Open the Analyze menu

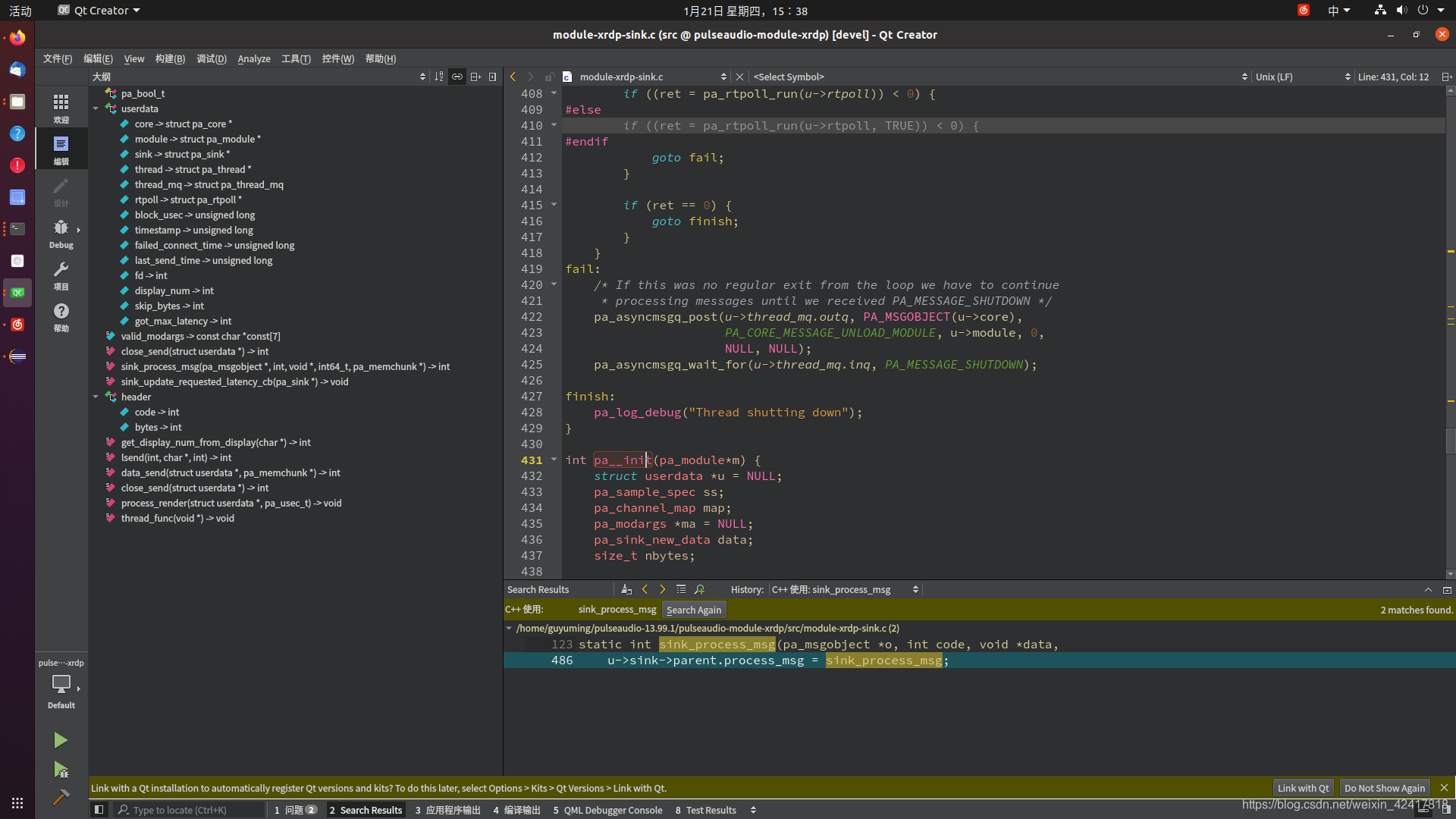253,58
